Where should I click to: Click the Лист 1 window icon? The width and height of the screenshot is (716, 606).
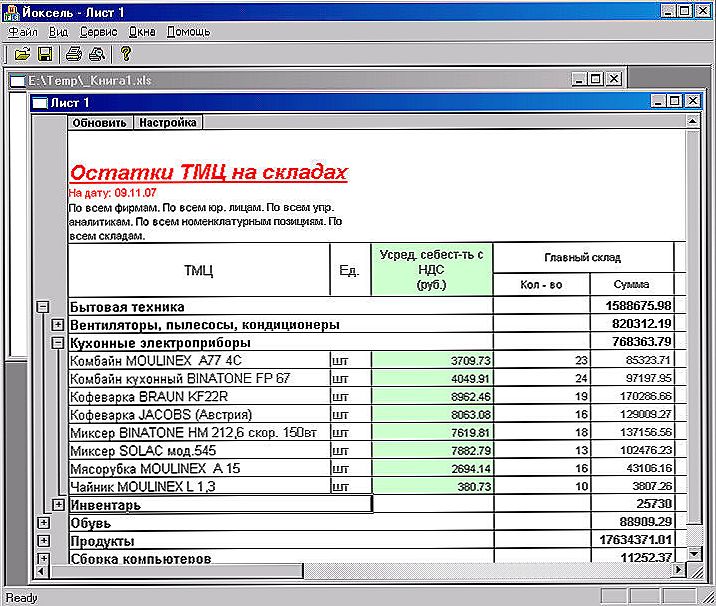(40, 103)
